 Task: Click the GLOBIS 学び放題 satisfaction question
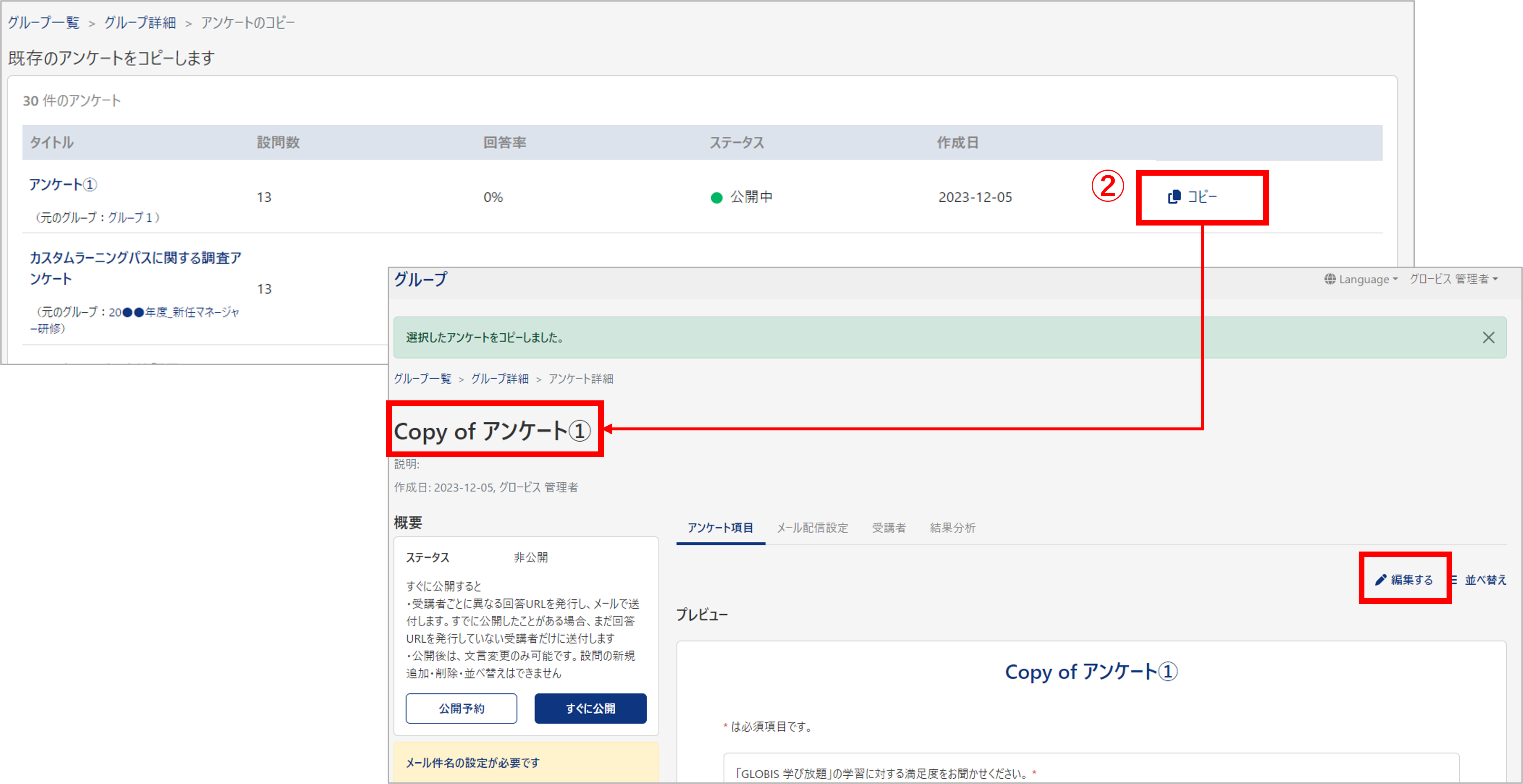click(x=885, y=773)
